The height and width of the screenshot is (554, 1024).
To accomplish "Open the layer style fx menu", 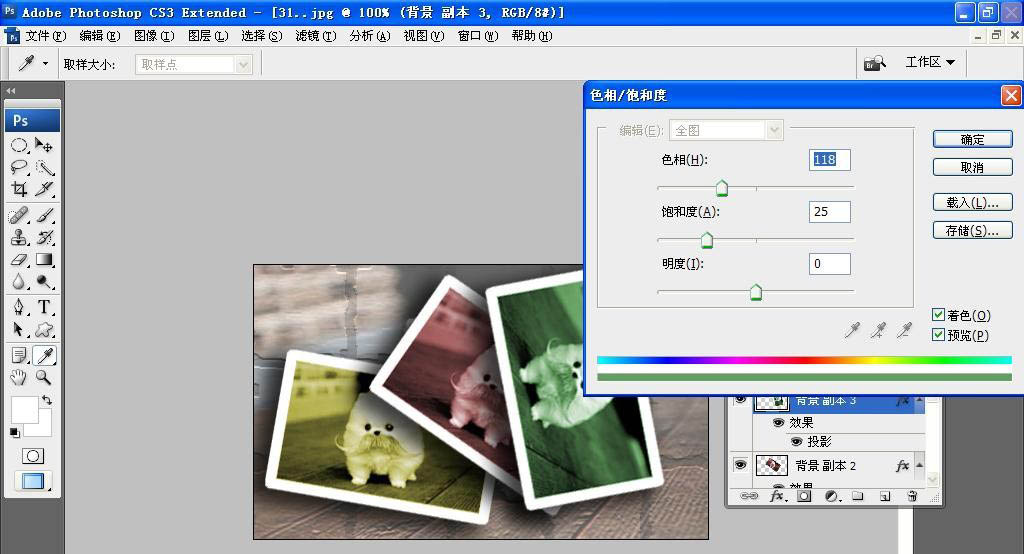I will (776, 496).
